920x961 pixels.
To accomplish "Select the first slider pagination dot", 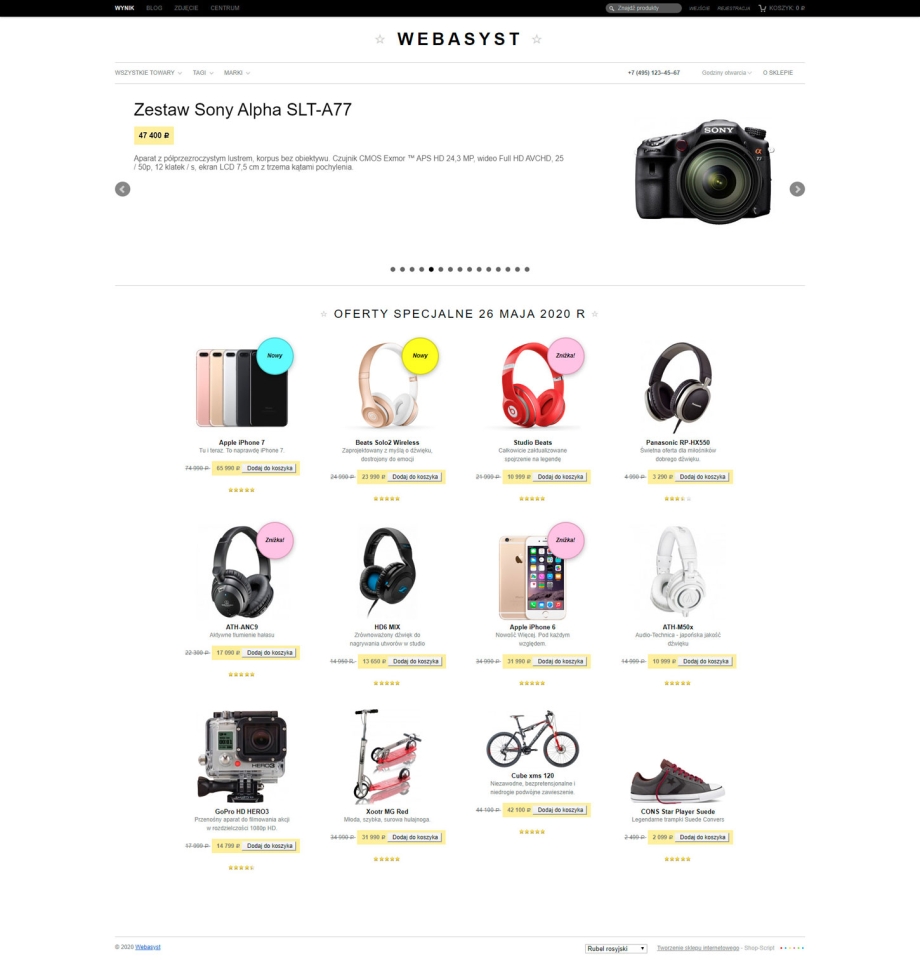I will click(393, 269).
